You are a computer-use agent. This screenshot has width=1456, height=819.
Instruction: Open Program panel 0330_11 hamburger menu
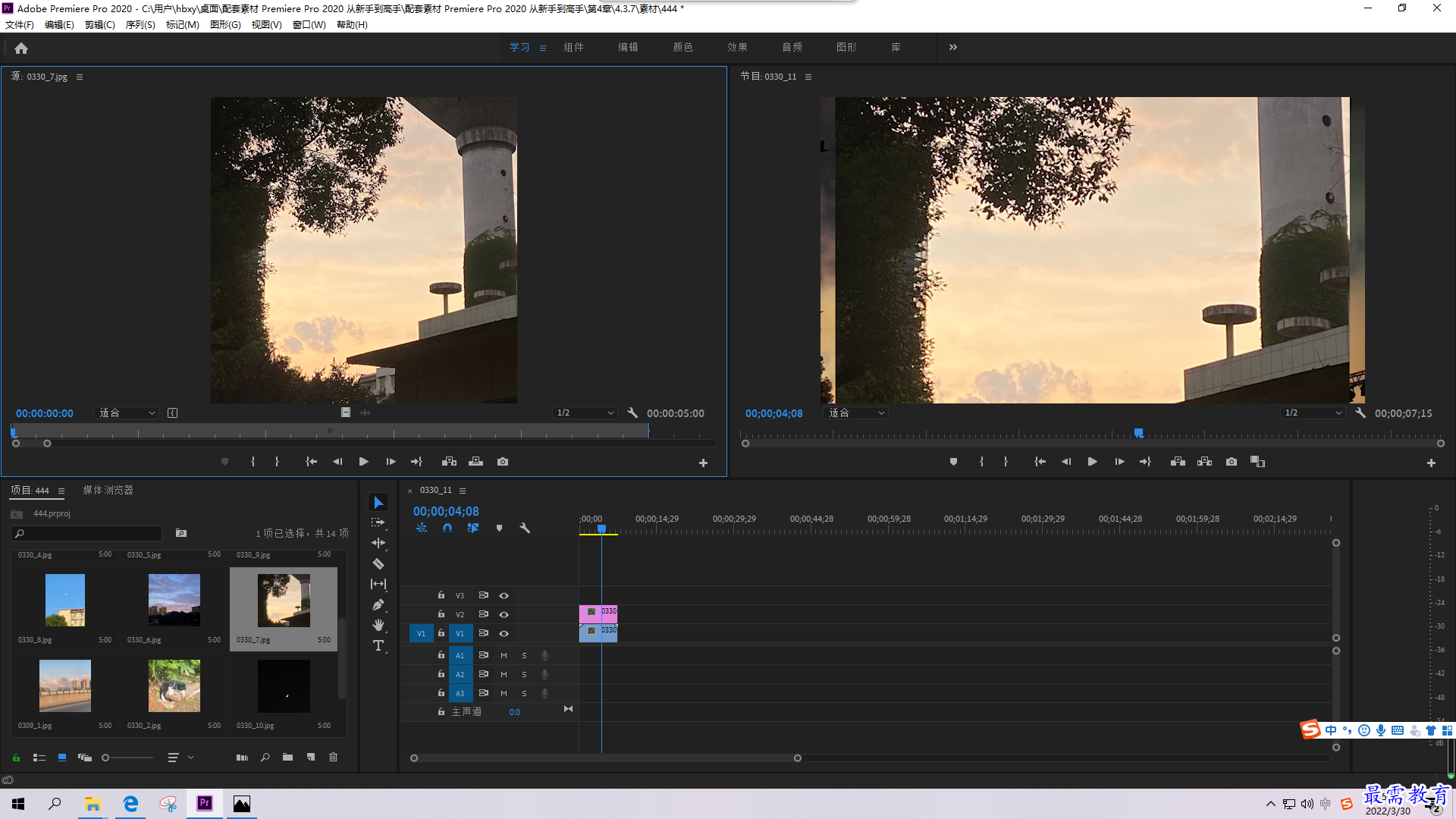808,77
